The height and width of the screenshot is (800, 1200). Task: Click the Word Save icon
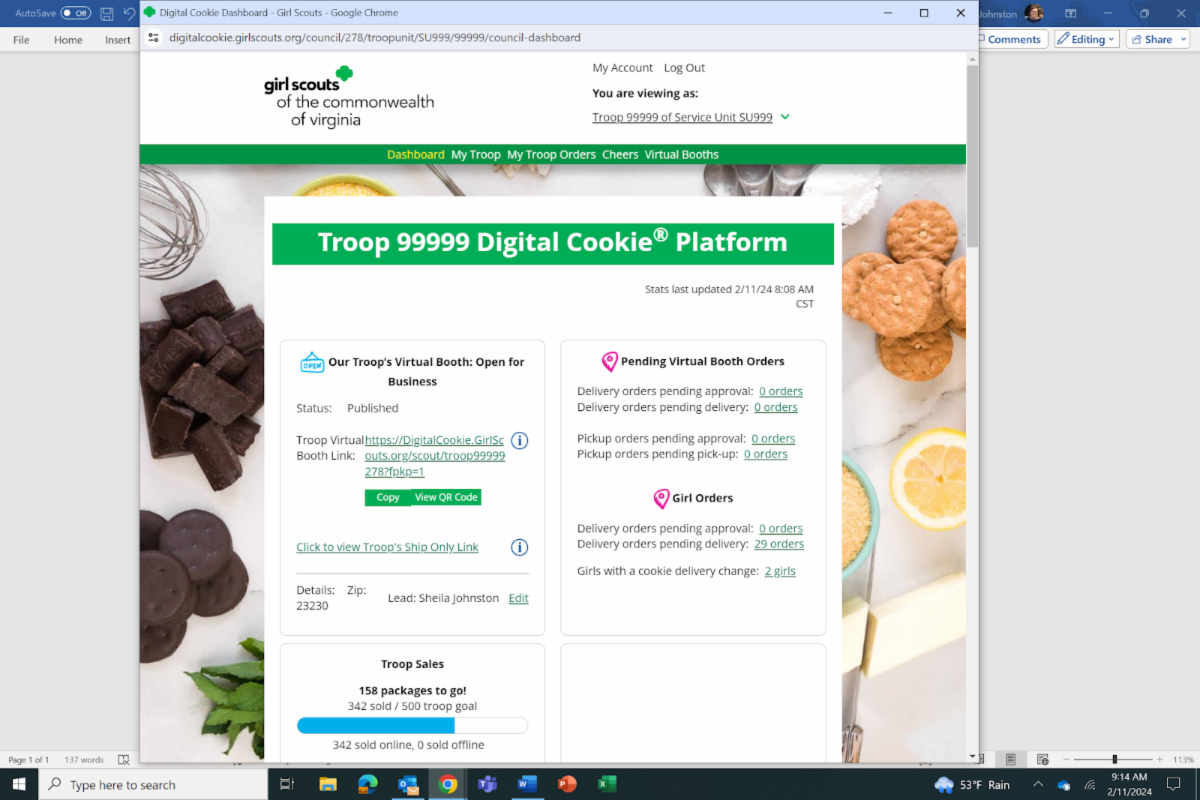(x=106, y=14)
